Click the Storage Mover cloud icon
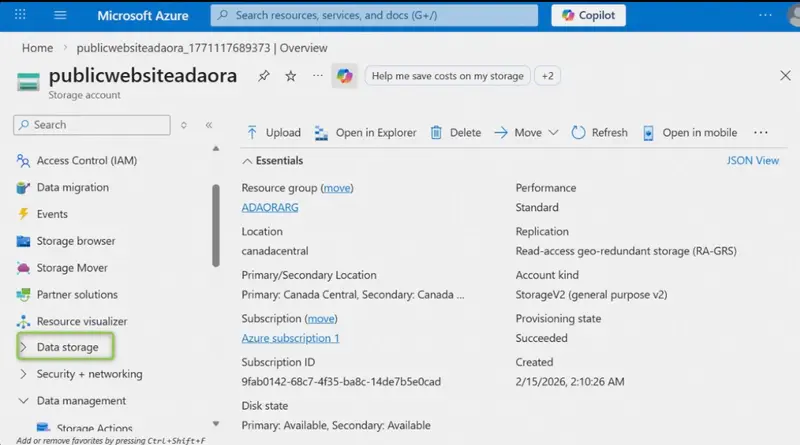The image size is (800, 445). pos(23,268)
